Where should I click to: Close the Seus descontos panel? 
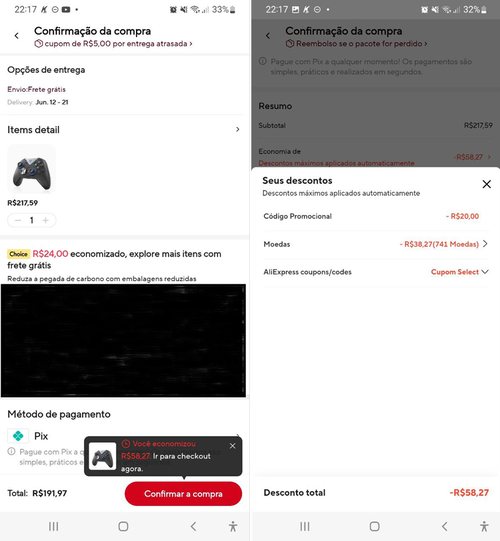487,184
